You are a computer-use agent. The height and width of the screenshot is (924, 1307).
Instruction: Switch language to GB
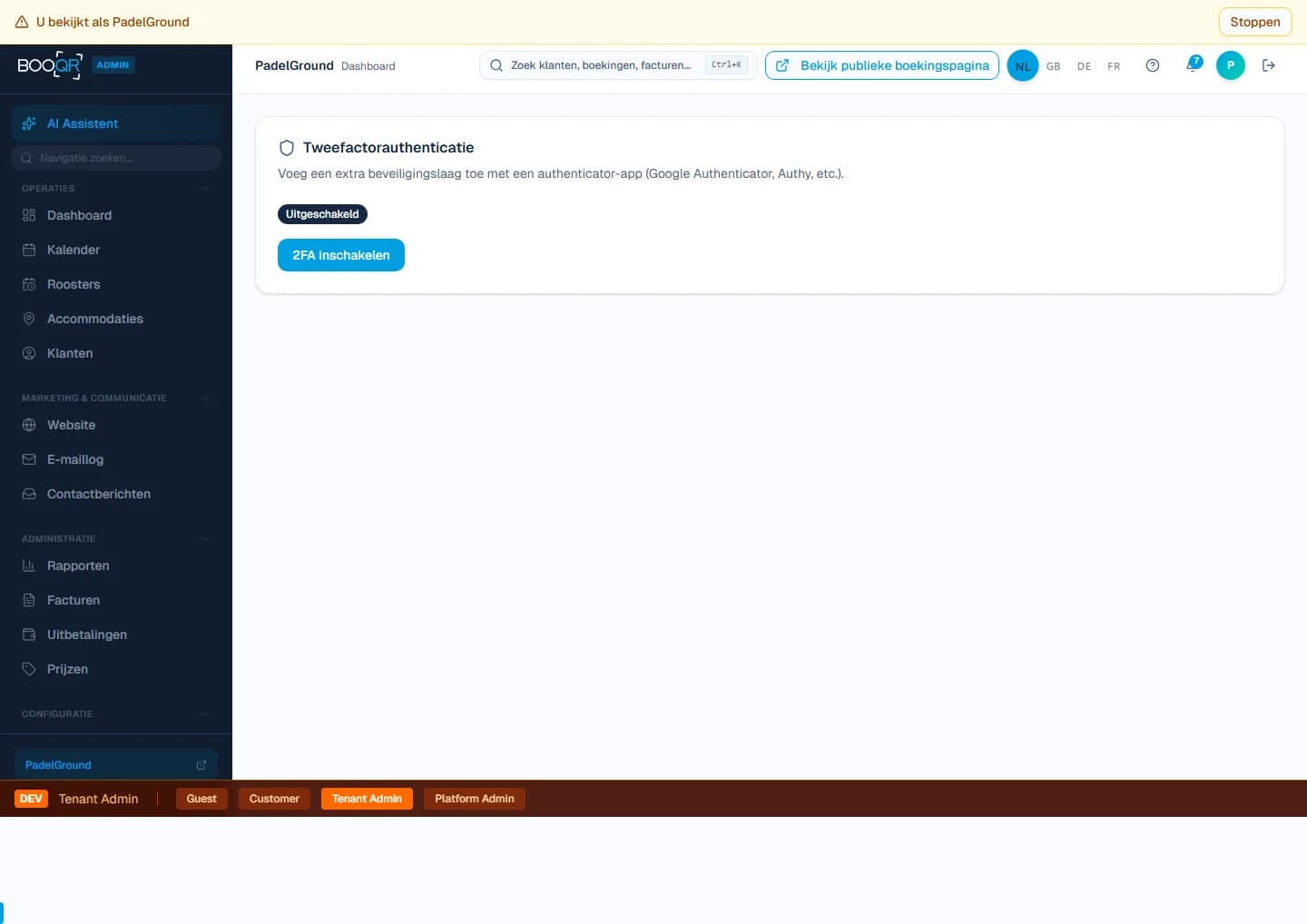(1053, 66)
